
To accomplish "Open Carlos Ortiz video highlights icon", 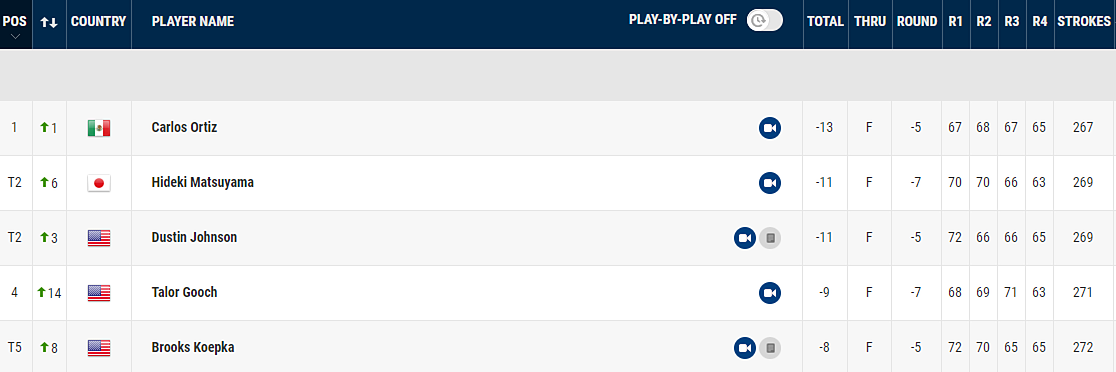I will [769, 128].
